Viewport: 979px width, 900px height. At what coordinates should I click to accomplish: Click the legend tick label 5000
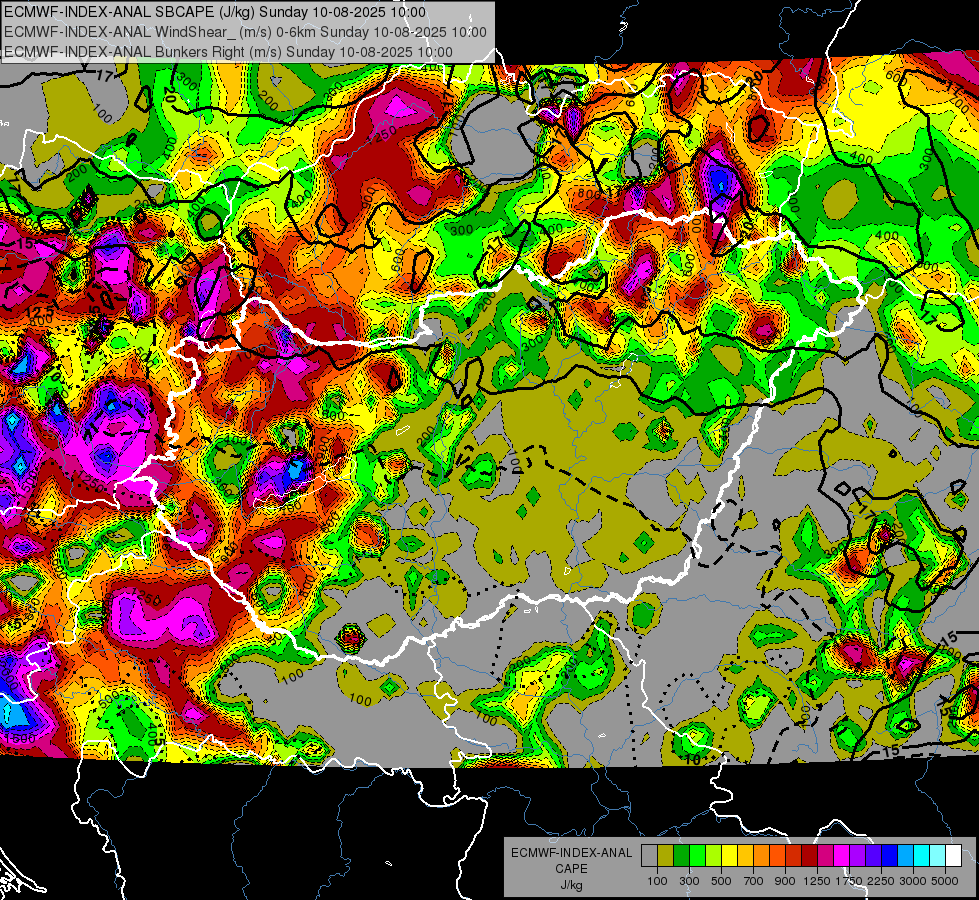pos(945,881)
